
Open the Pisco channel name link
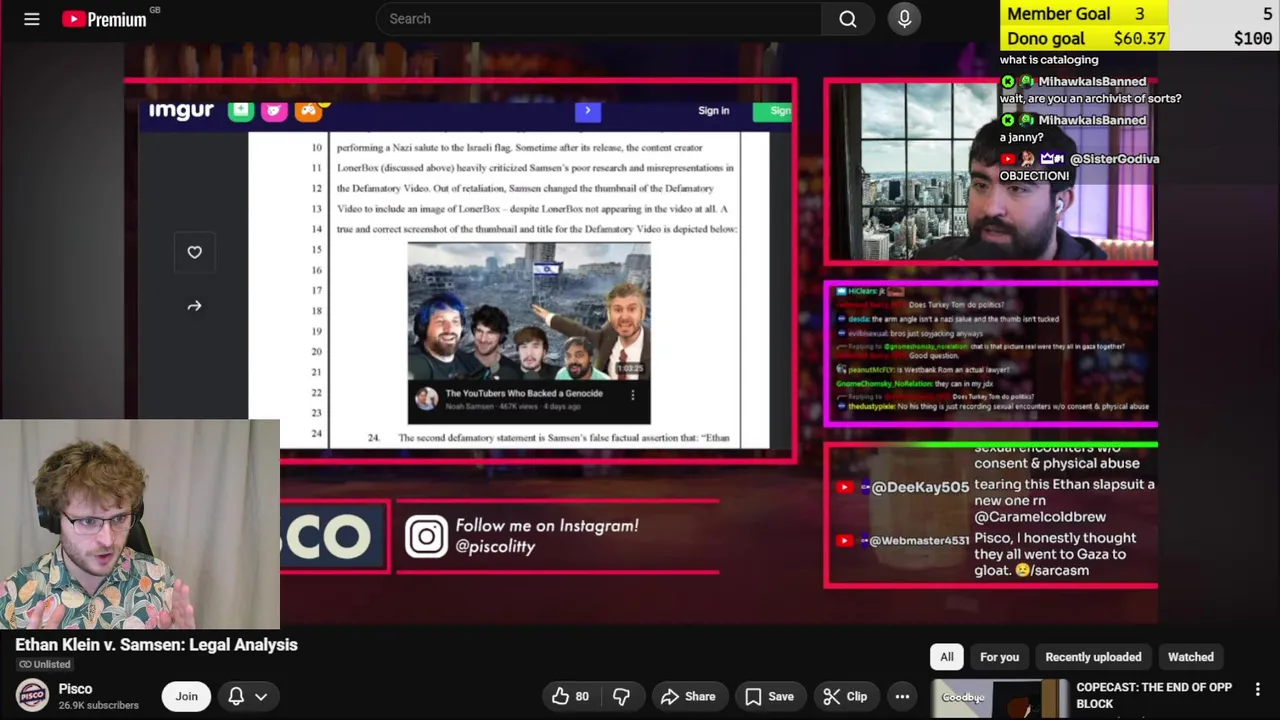pyautogui.click(x=75, y=688)
